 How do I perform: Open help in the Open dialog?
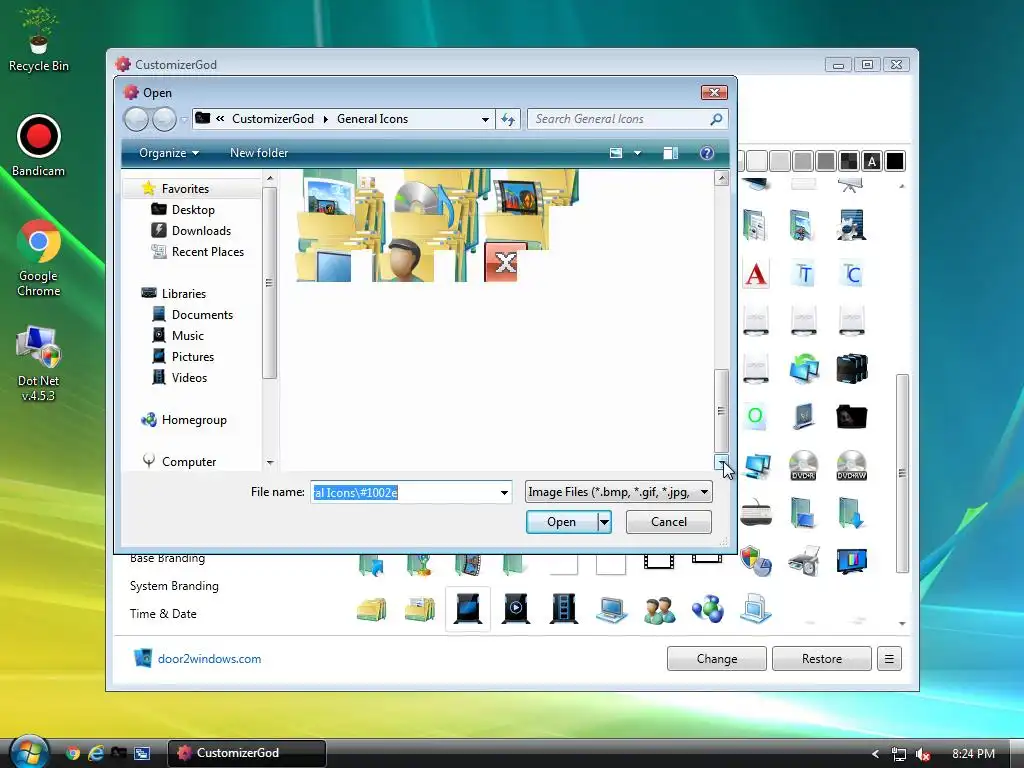click(x=707, y=153)
